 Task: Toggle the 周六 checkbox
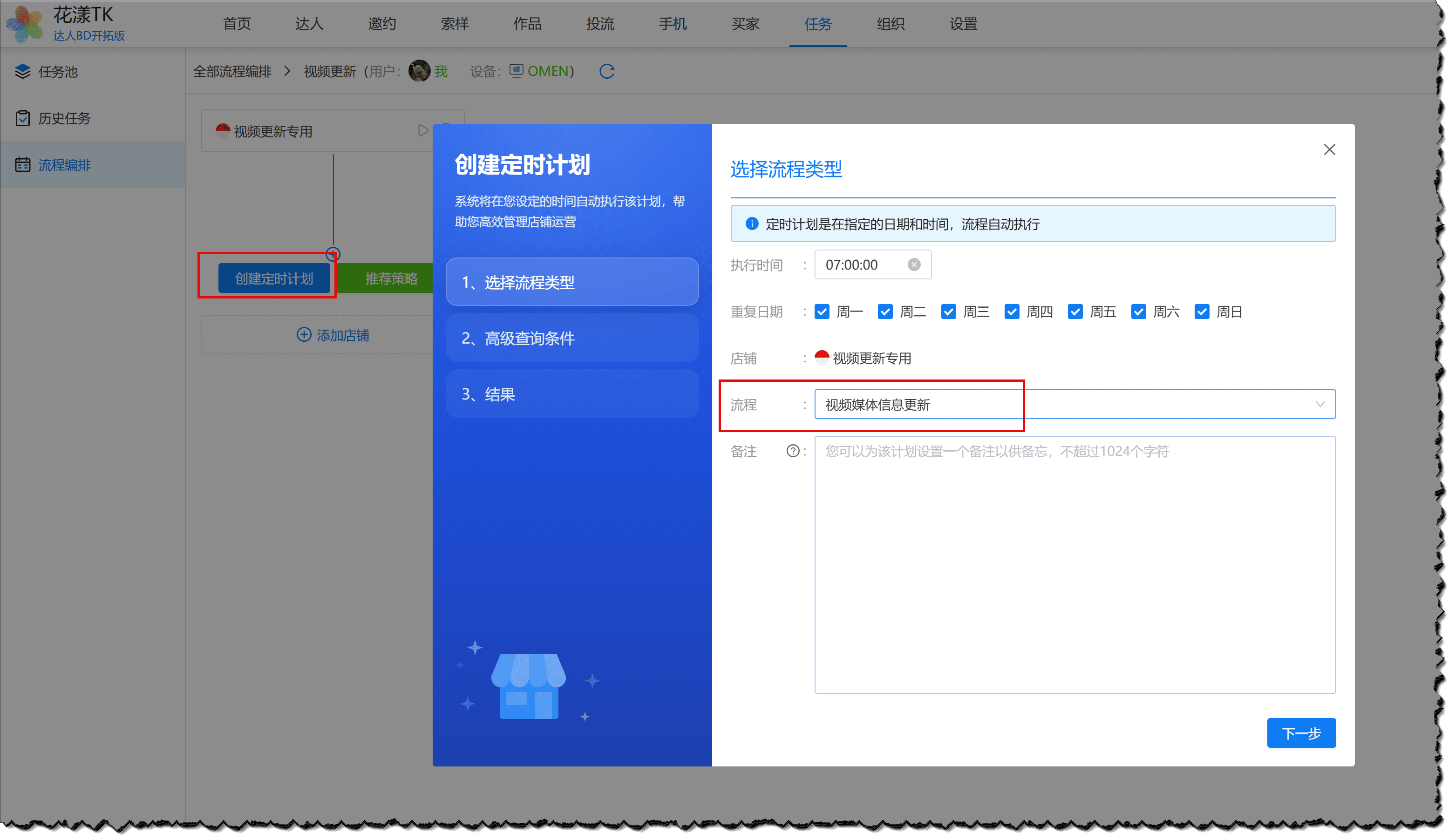[x=1138, y=312]
